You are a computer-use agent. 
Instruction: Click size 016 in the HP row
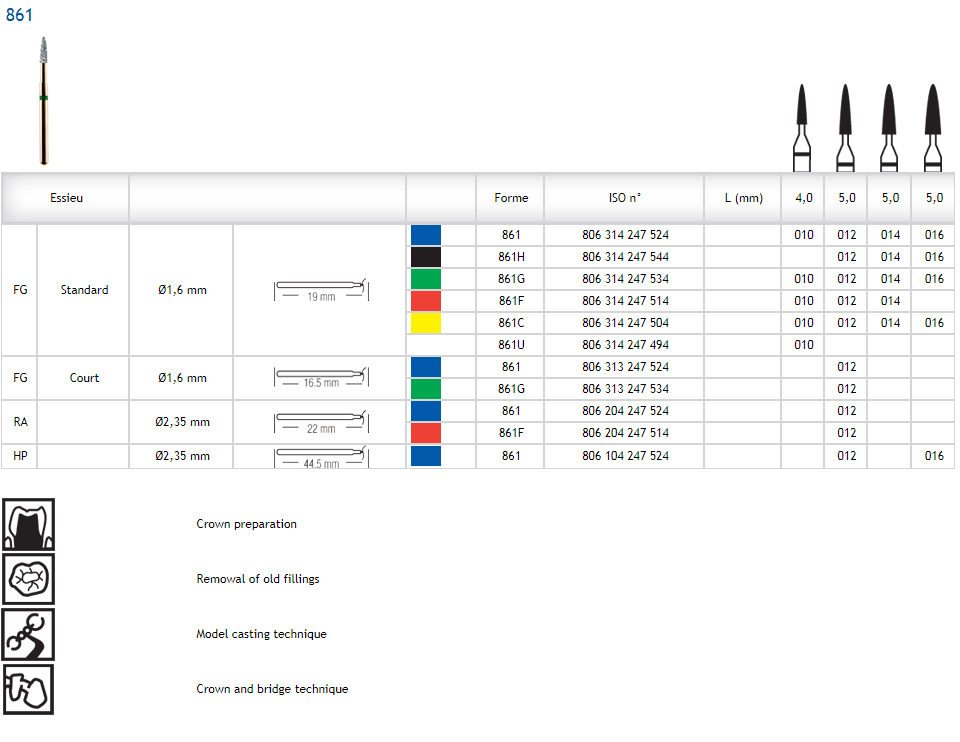933,456
